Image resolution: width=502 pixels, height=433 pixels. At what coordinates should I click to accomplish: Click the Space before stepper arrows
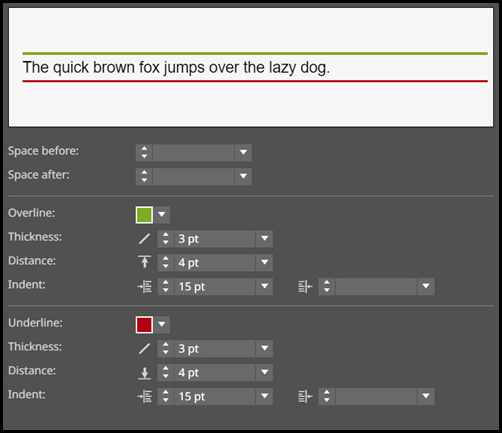[x=144, y=152]
